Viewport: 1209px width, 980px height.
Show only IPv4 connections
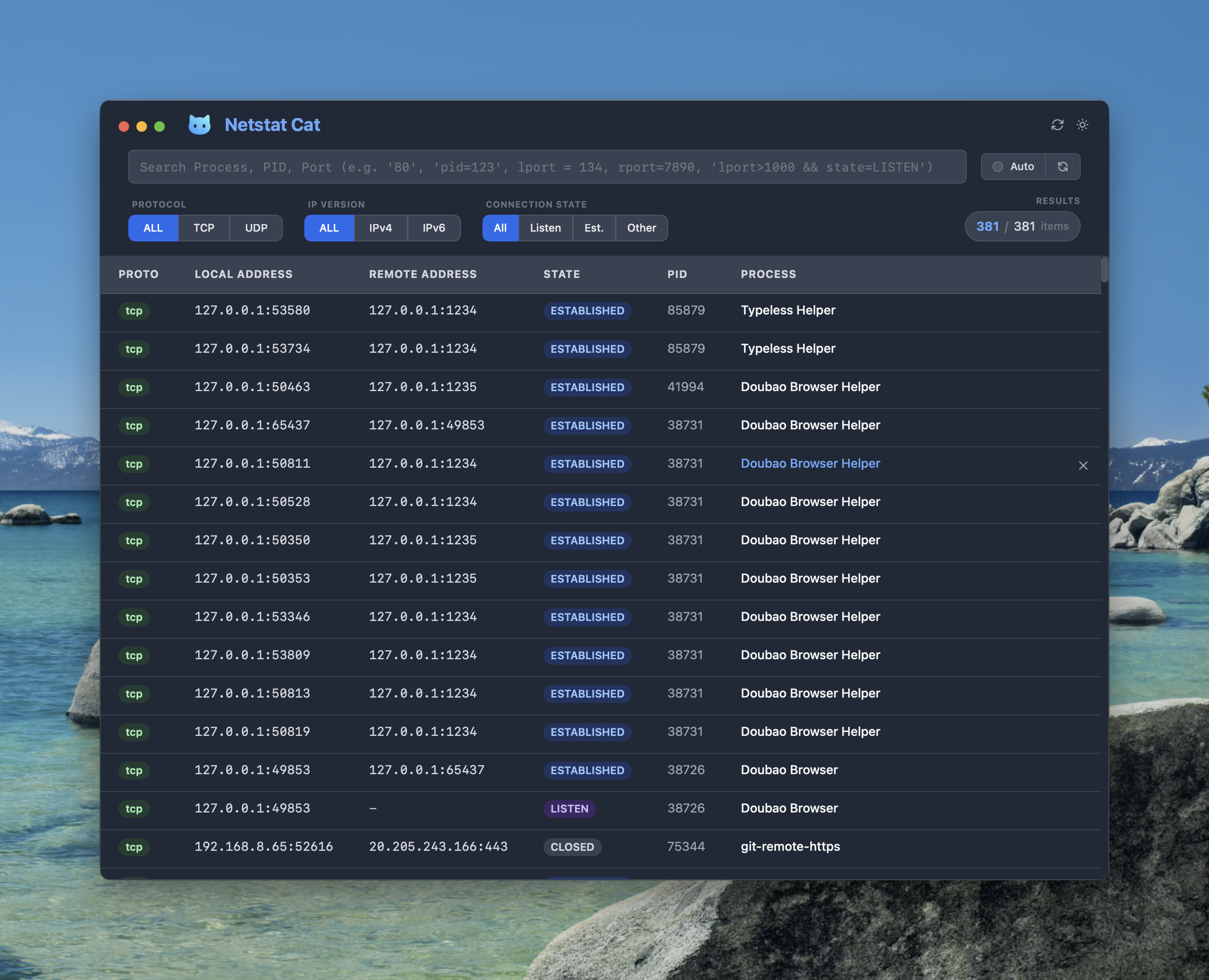click(380, 228)
